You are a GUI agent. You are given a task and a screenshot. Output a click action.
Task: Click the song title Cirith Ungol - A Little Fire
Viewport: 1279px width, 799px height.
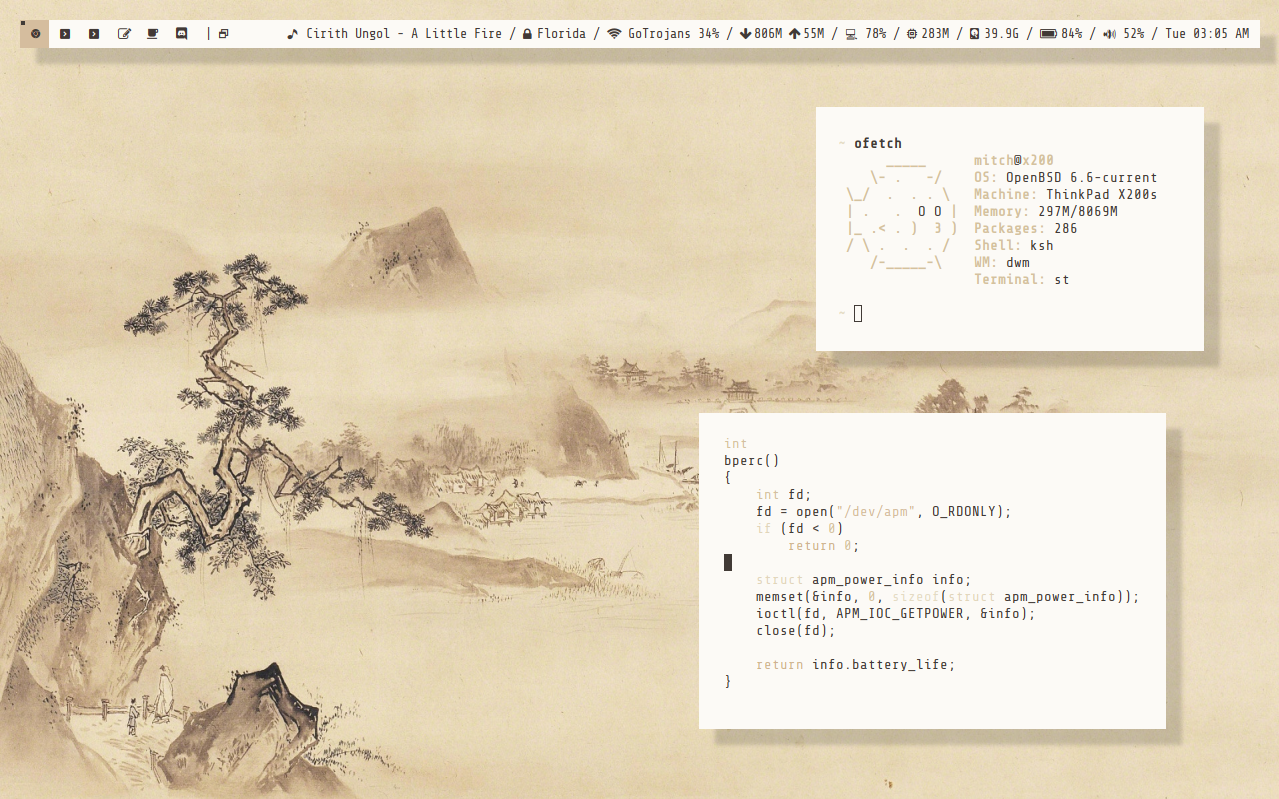(404, 34)
